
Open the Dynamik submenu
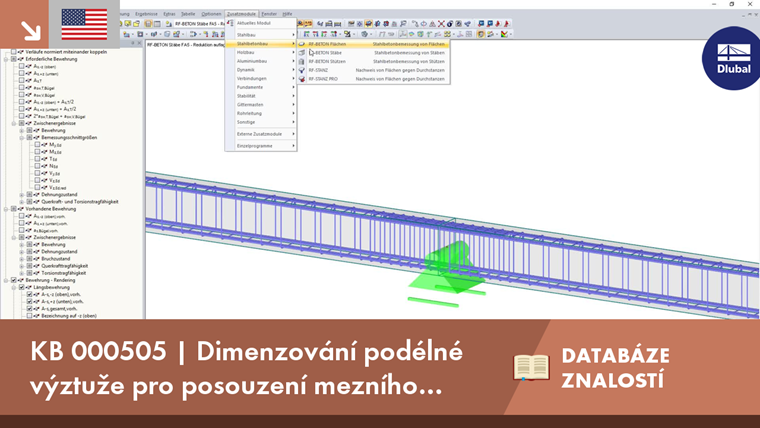tap(261, 70)
